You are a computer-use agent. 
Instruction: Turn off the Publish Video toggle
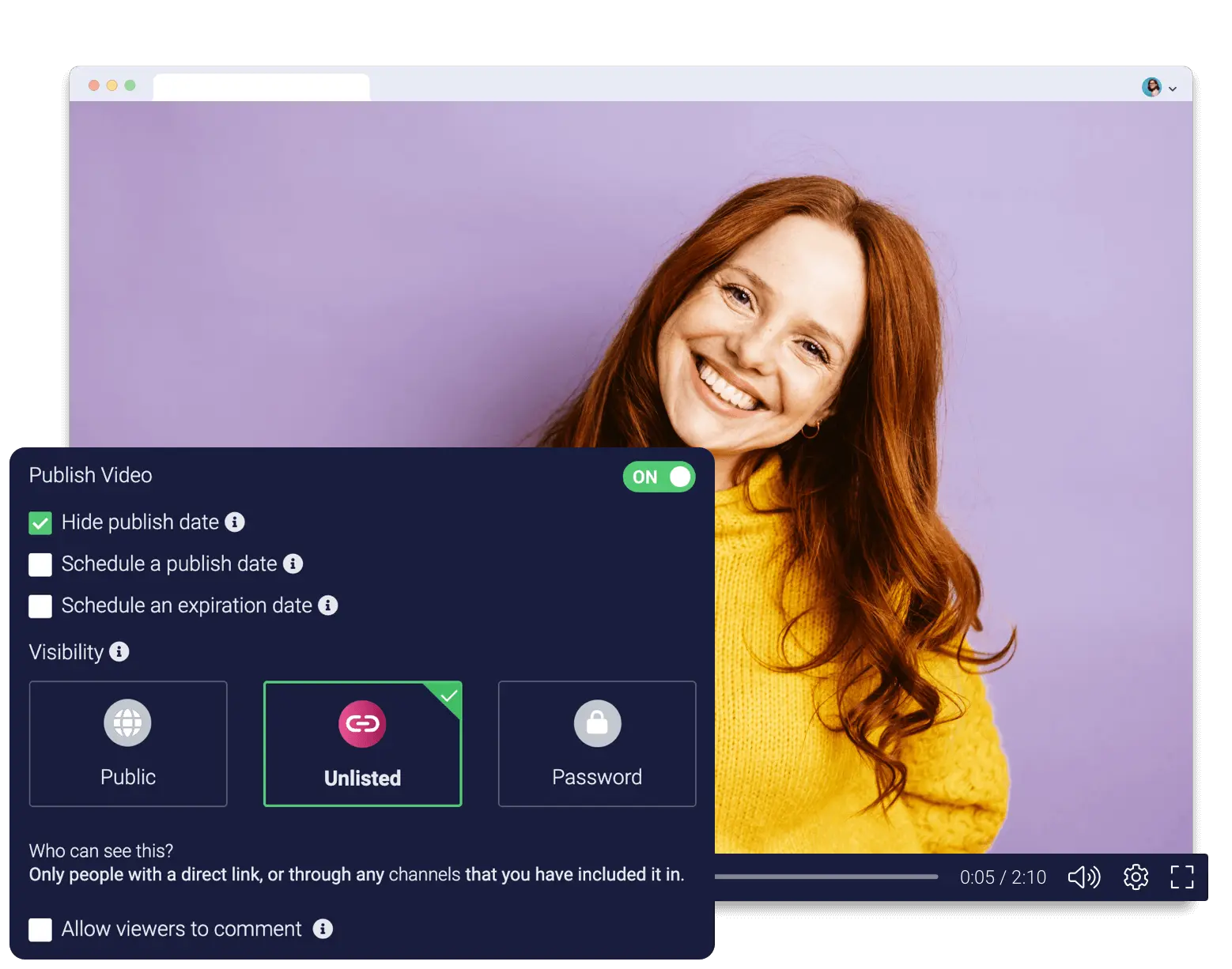tap(659, 477)
